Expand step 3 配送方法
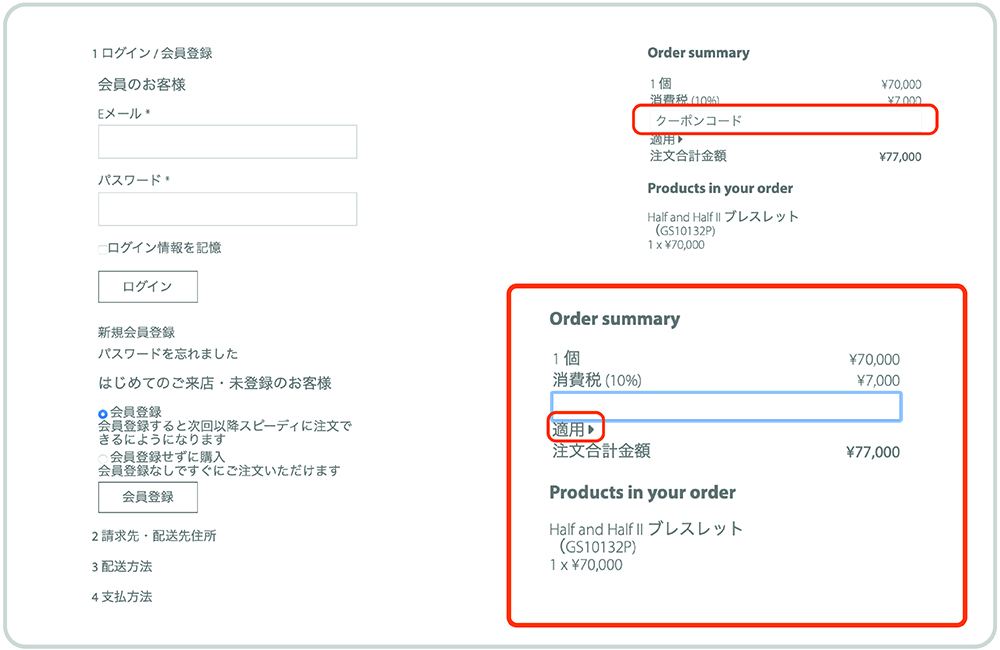The width and height of the screenshot is (1000, 650). [122, 567]
